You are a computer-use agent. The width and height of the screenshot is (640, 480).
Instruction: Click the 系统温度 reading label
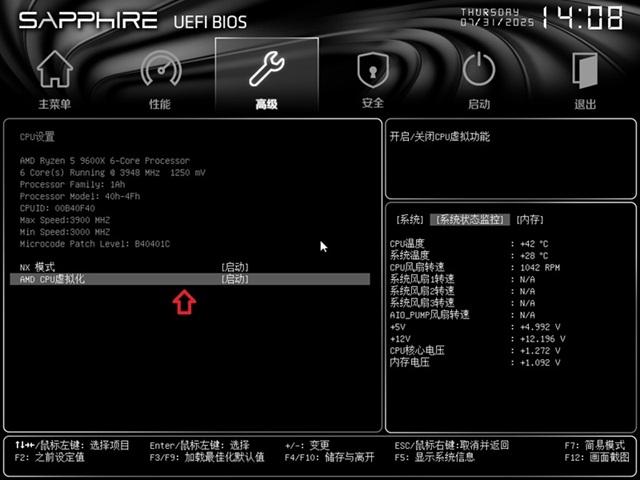click(x=410, y=256)
